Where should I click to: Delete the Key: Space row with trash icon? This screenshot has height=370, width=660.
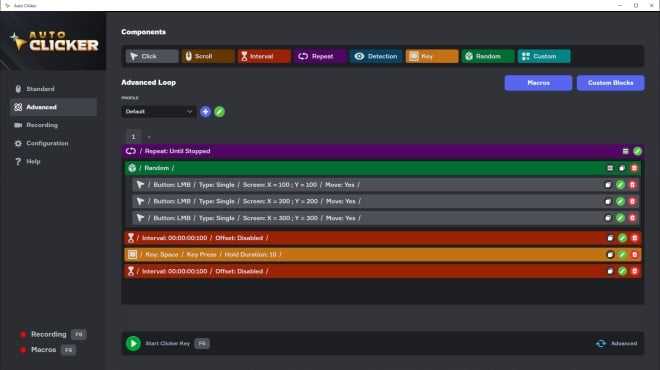pos(634,255)
